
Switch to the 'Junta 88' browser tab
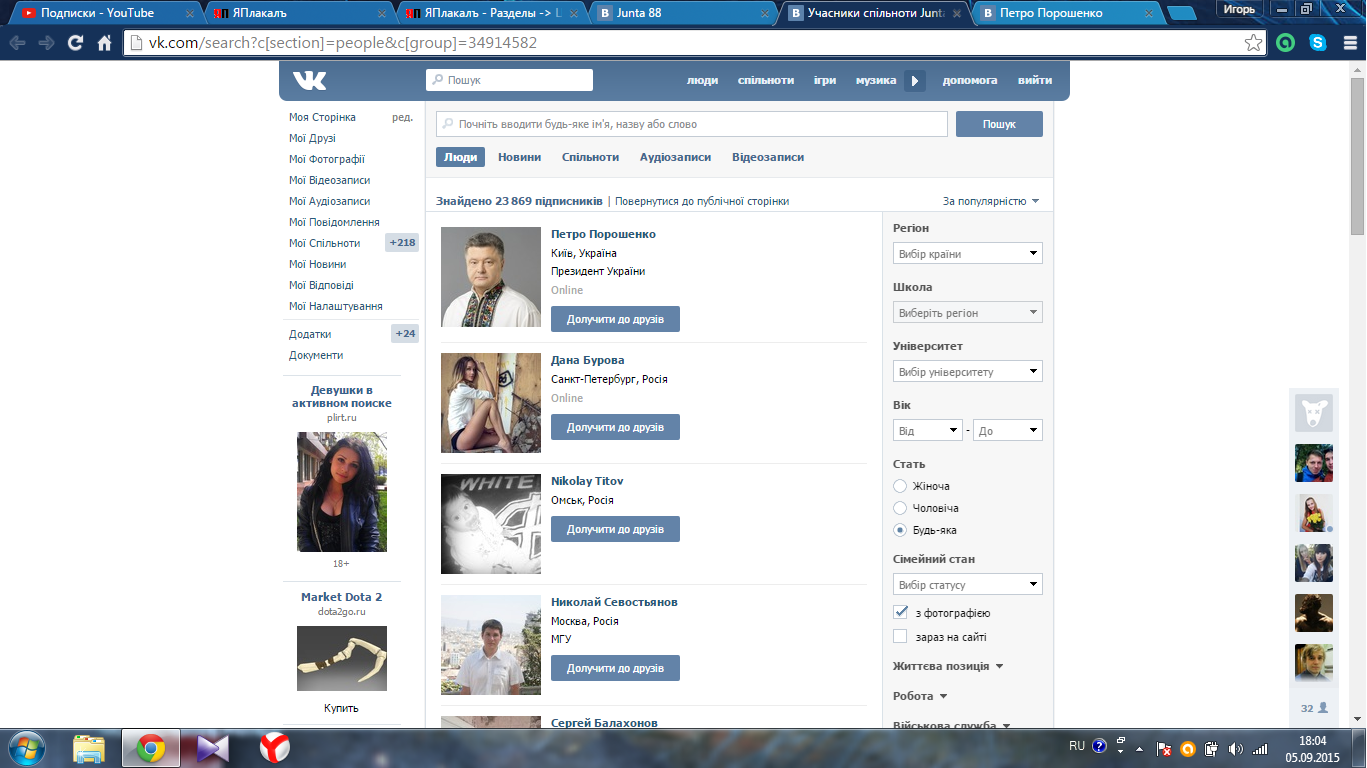(x=683, y=13)
